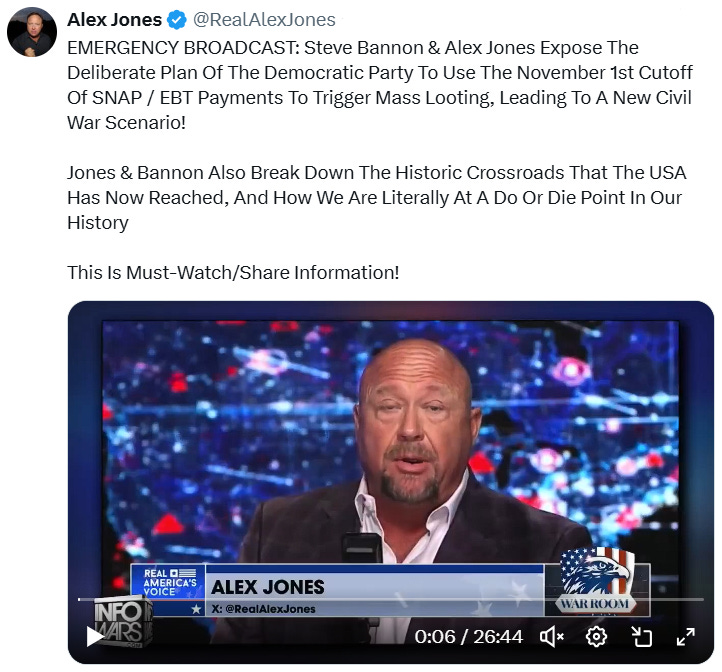Unmute the video using the speaker icon
Screen dimensions: 722x672
tap(552, 637)
